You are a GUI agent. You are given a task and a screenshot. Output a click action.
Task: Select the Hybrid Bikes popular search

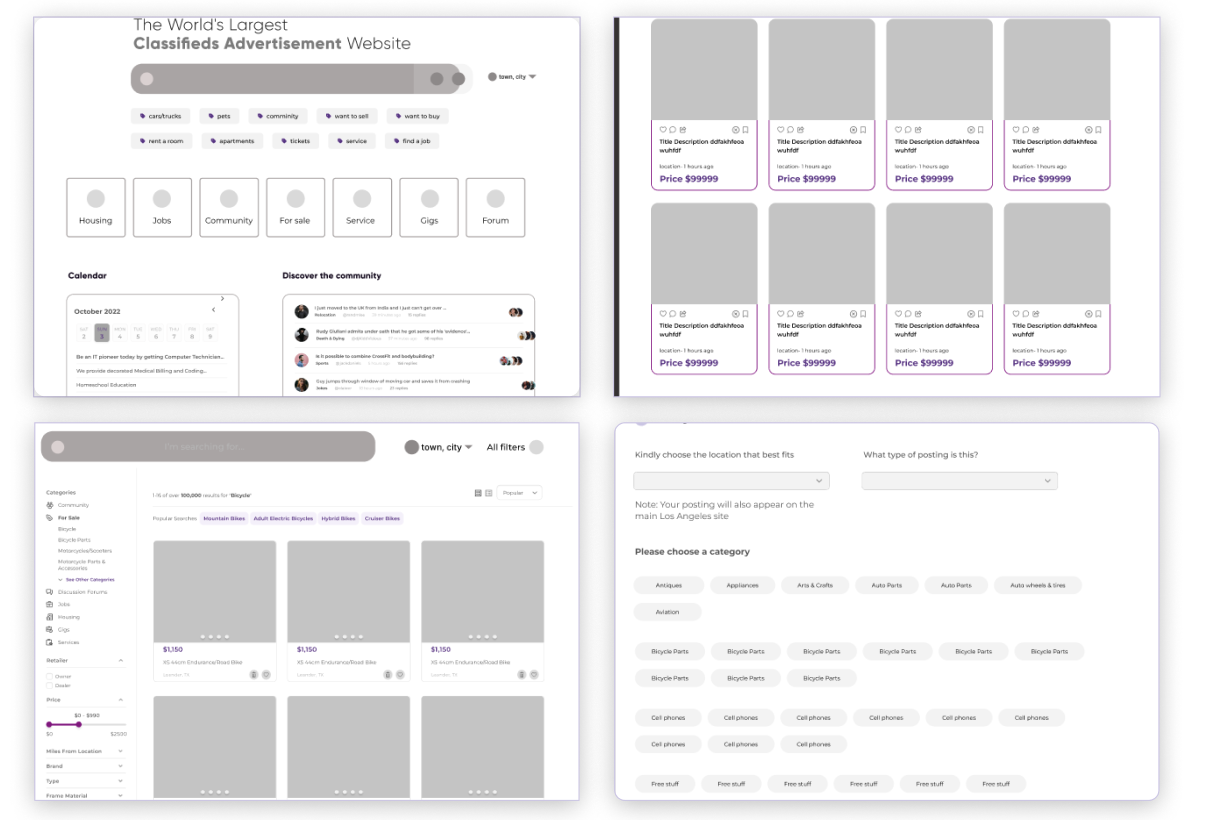pyautogui.click(x=338, y=519)
